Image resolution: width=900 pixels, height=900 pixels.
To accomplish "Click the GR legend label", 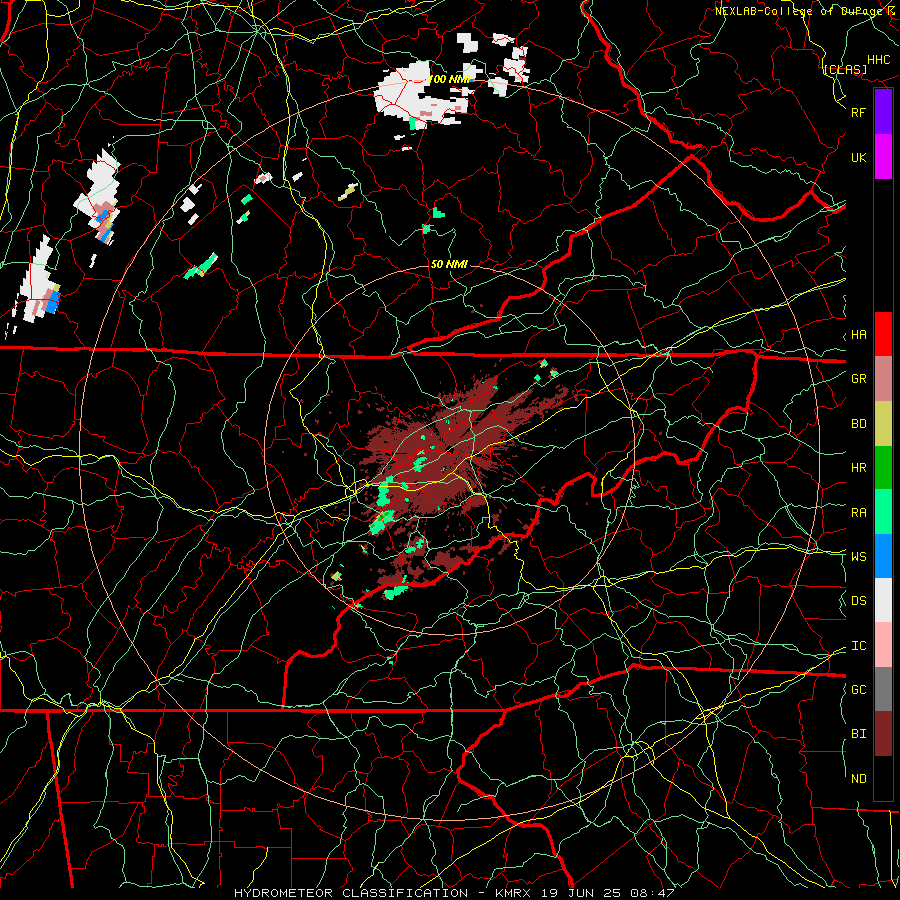I will (x=859, y=379).
